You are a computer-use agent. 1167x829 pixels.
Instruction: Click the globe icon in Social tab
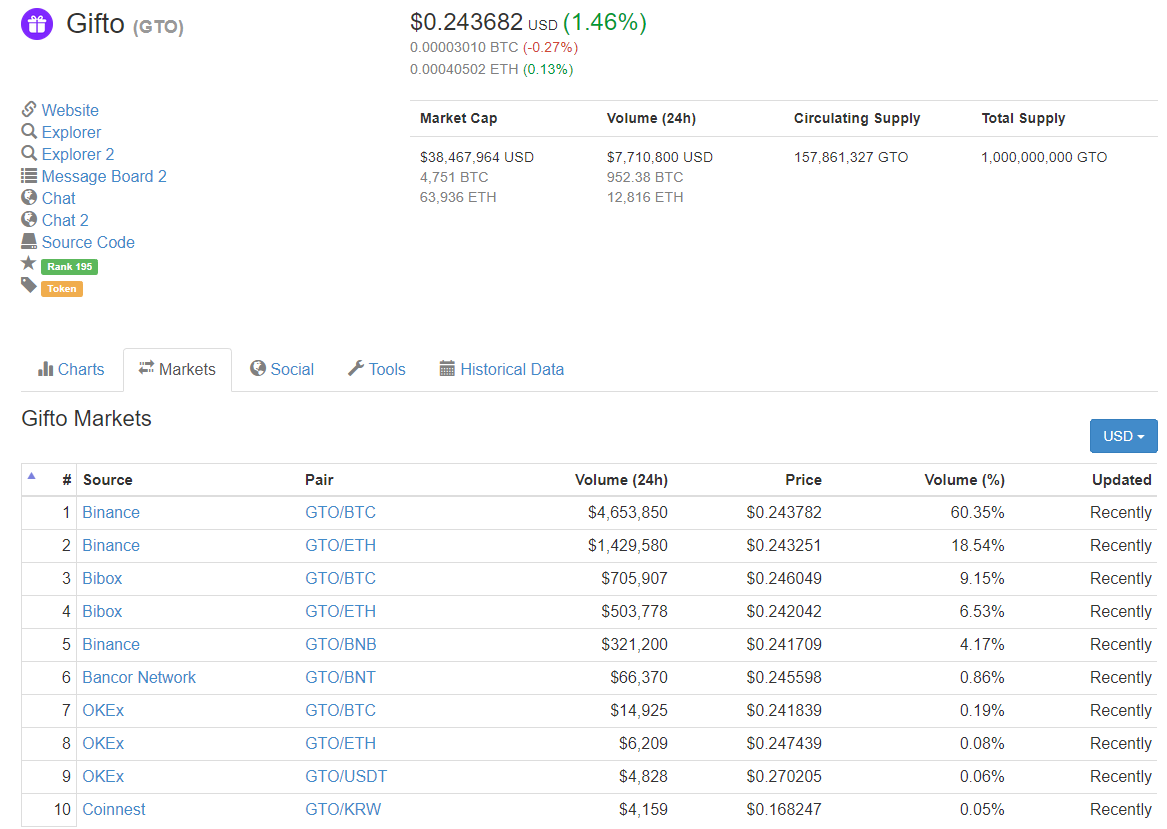coord(258,368)
